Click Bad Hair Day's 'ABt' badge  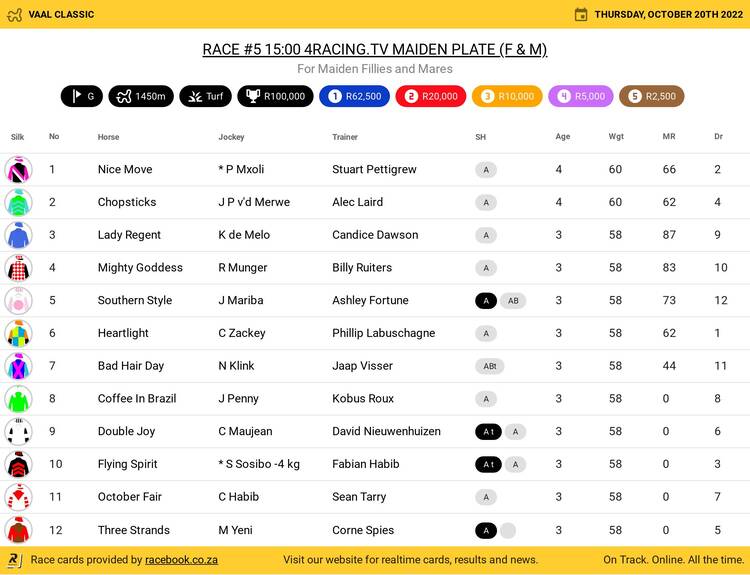(489, 366)
